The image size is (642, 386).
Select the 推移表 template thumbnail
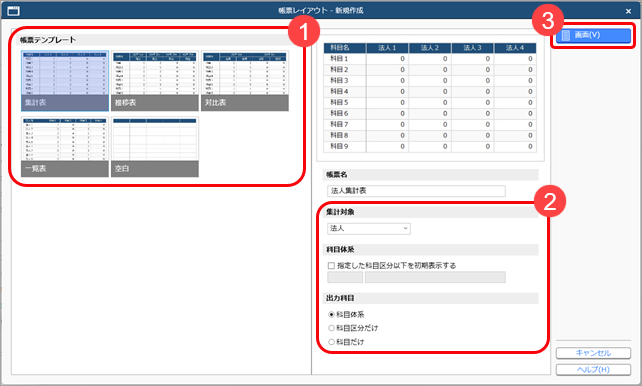[155, 81]
